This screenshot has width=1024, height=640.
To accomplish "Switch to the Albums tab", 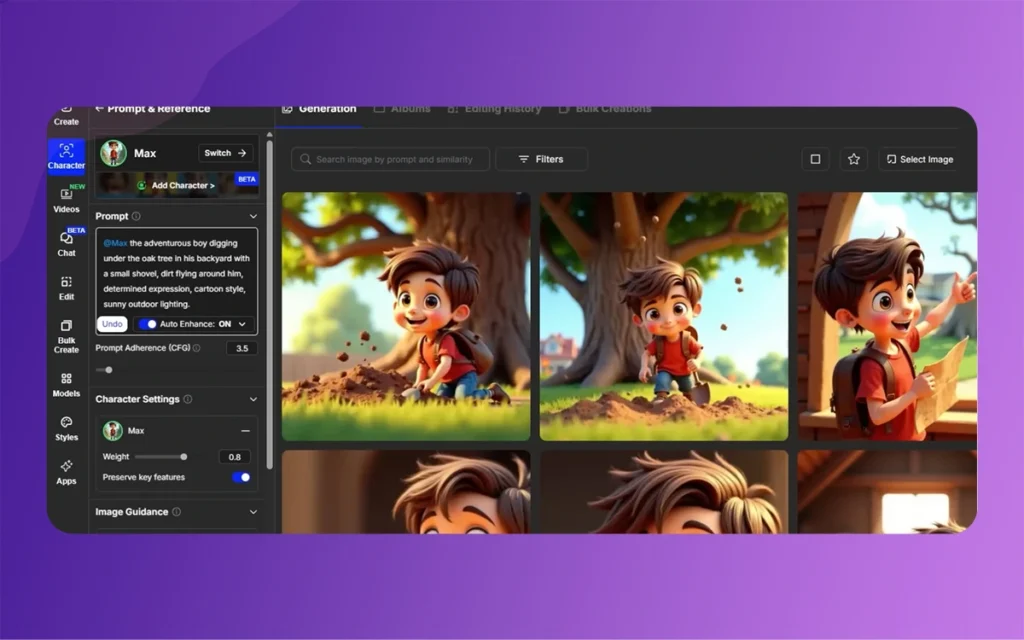I will tap(401, 108).
